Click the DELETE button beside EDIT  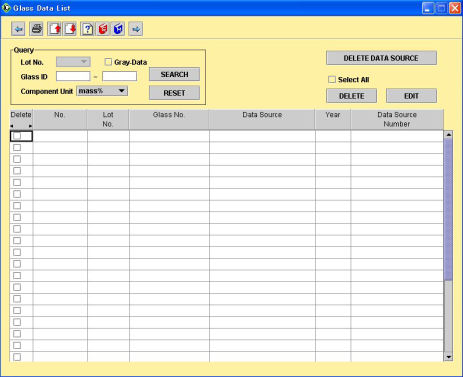pos(352,96)
